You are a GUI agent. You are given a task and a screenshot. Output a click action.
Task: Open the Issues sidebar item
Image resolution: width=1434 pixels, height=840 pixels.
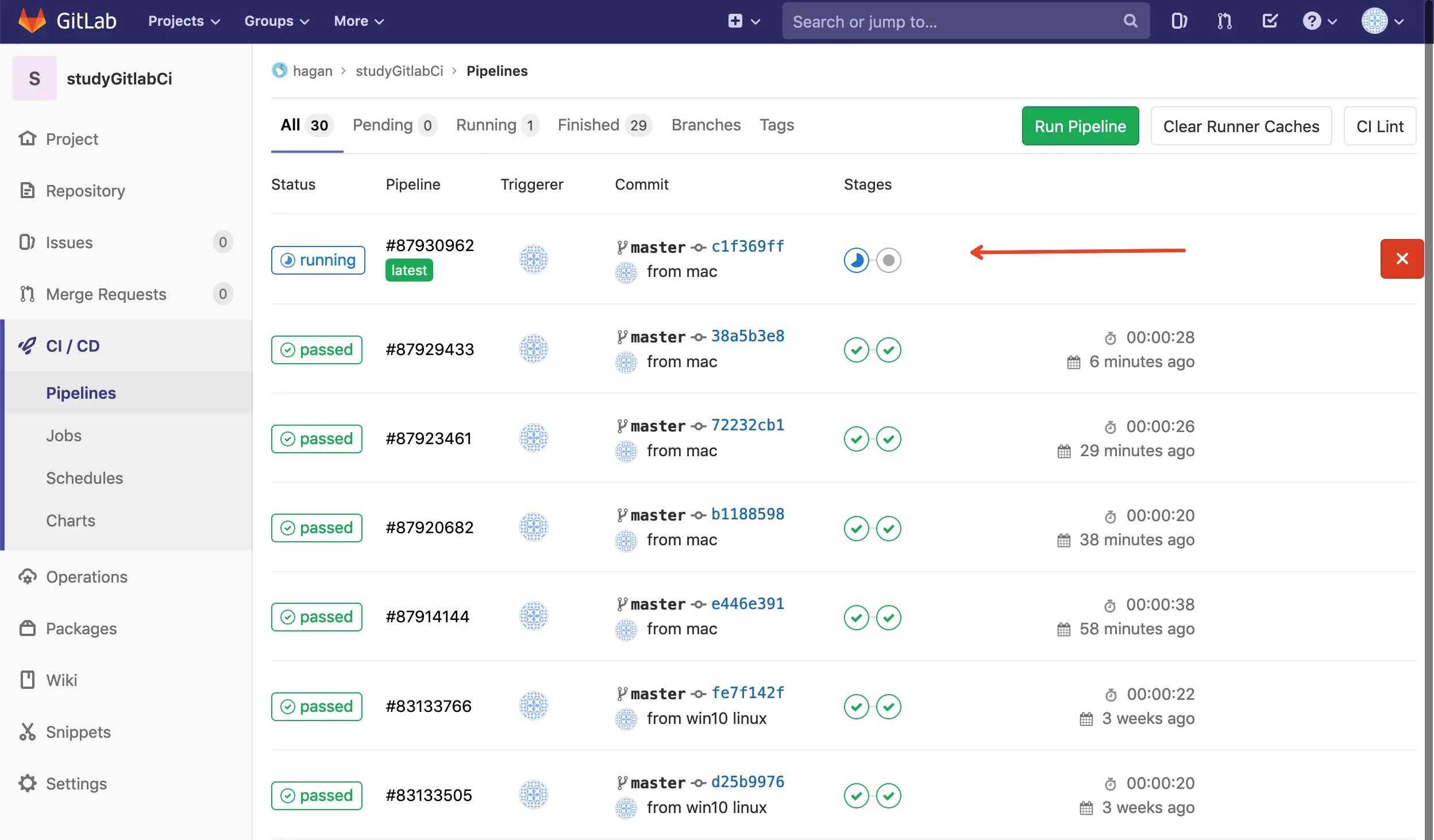coord(126,242)
